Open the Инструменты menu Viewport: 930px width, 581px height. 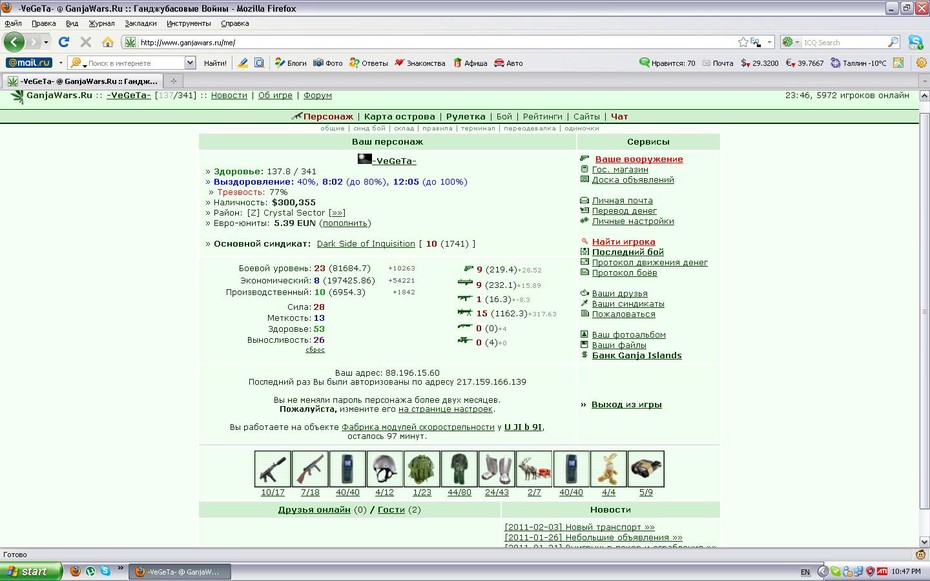coord(189,24)
